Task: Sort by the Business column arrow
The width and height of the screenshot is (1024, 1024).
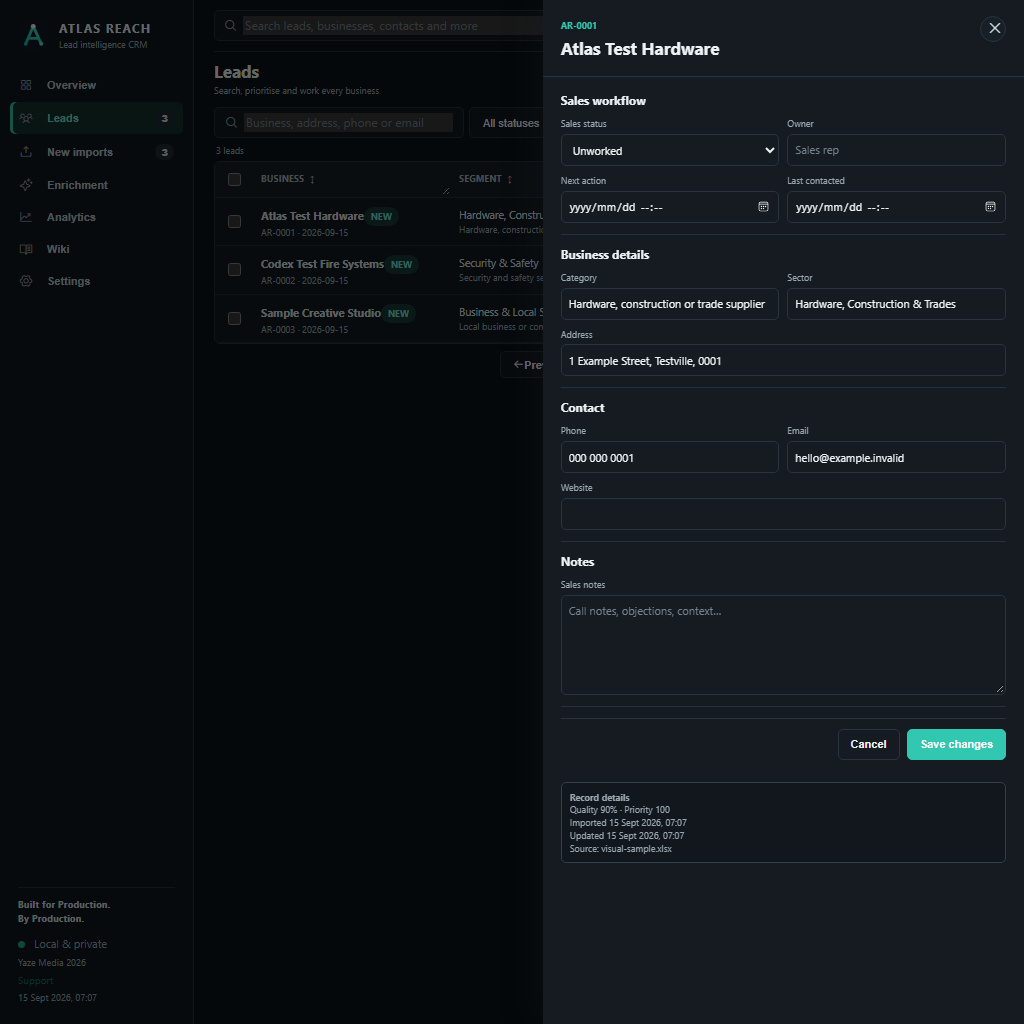Action: 312,180
